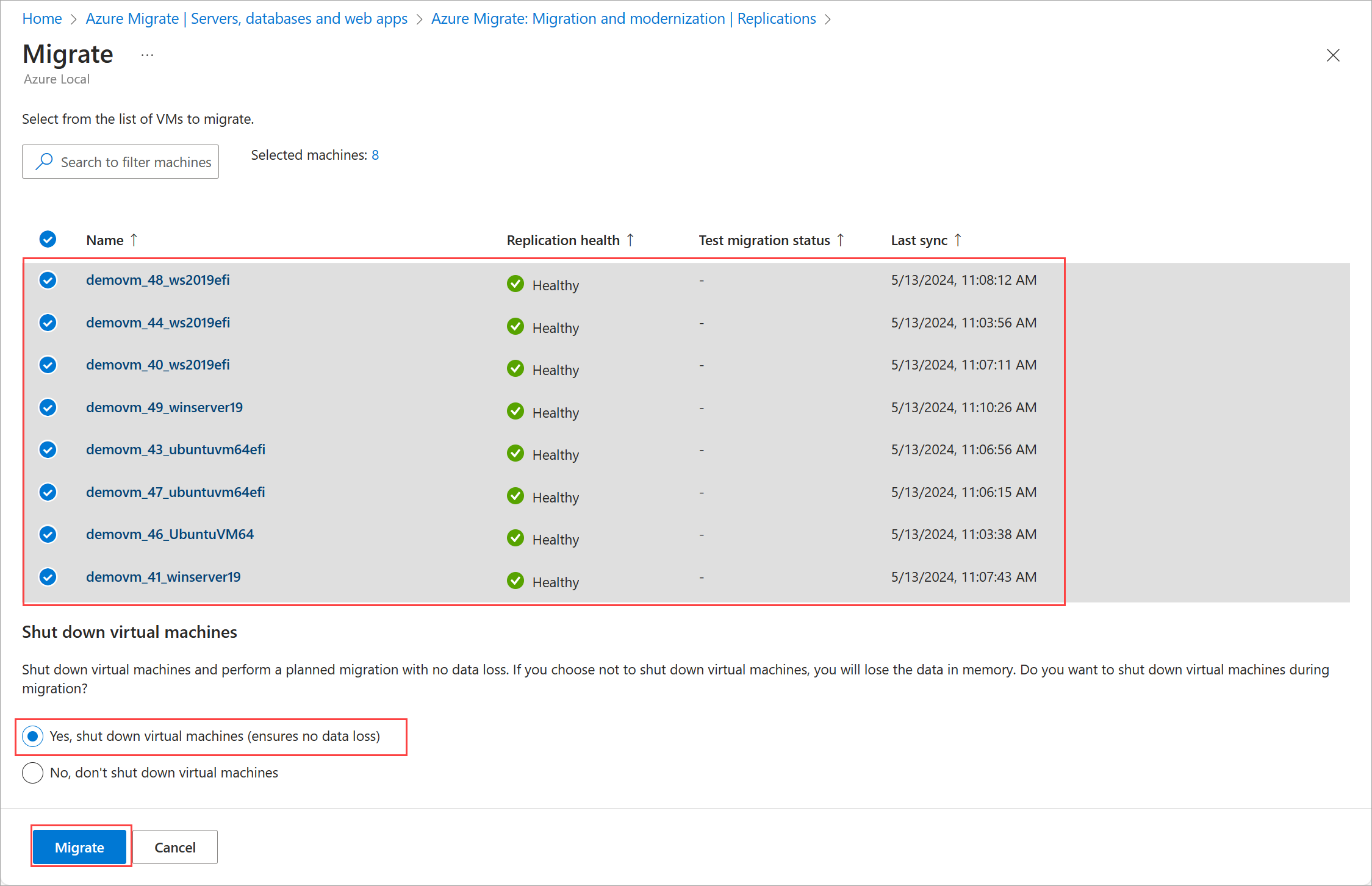Viewport: 1372px width, 886px height.
Task: Click the Migrate button to start migration
Action: (x=80, y=847)
